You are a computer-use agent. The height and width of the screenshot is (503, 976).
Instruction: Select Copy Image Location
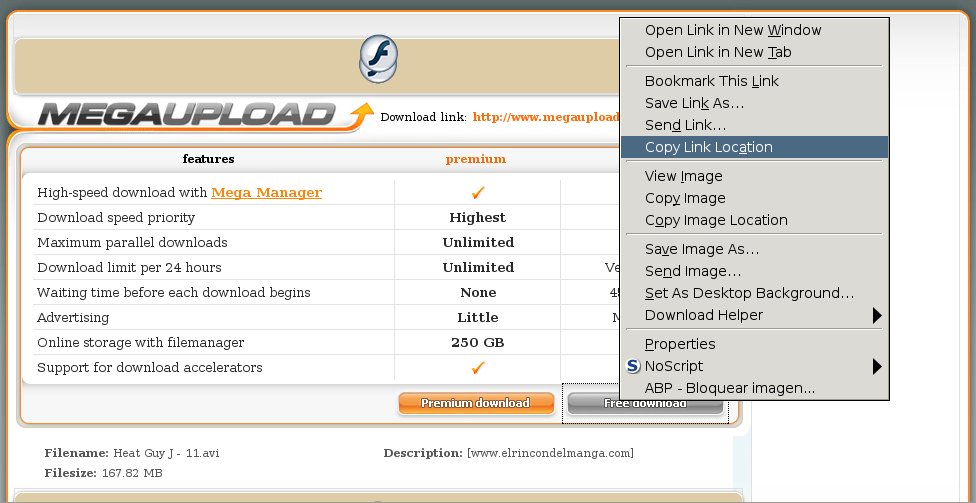(754, 220)
